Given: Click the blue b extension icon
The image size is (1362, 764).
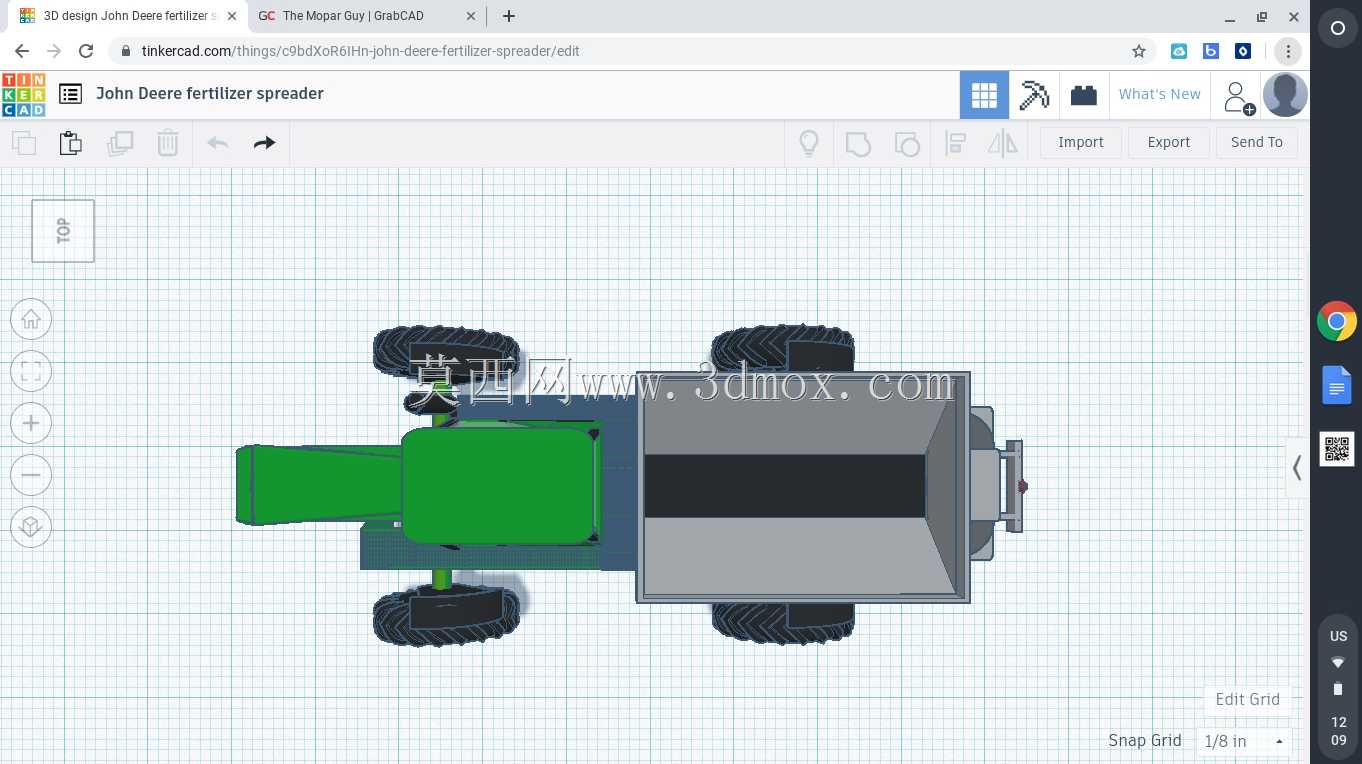Looking at the screenshot, I should coord(1211,51).
